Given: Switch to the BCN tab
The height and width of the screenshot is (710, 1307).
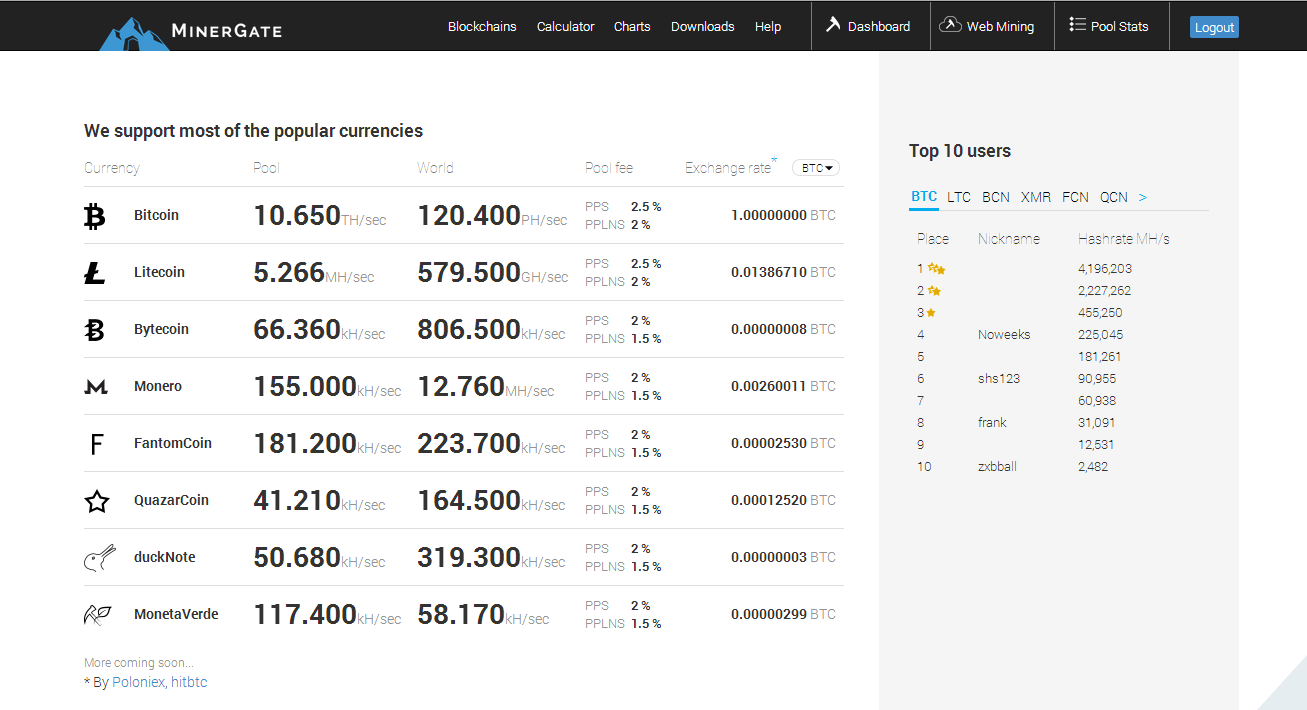Looking at the screenshot, I should (996, 197).
